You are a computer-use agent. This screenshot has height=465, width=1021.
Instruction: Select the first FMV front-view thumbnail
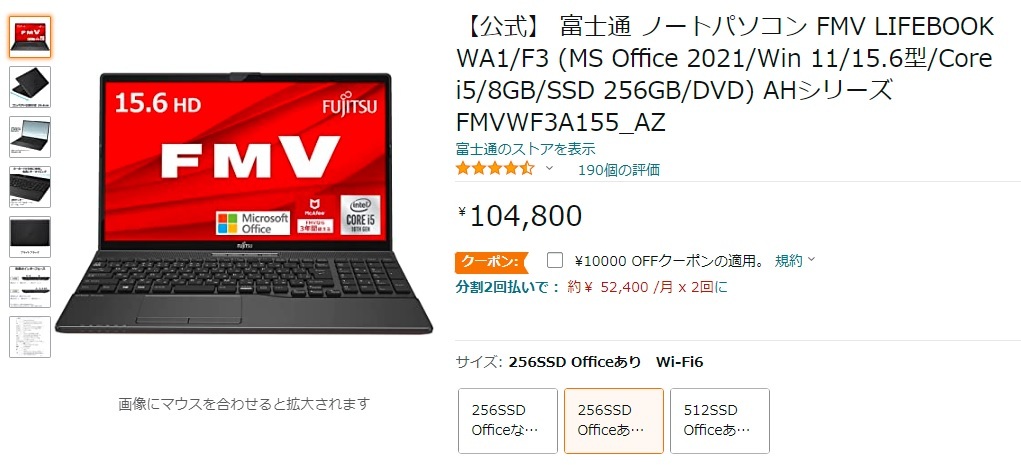(30, 37)
